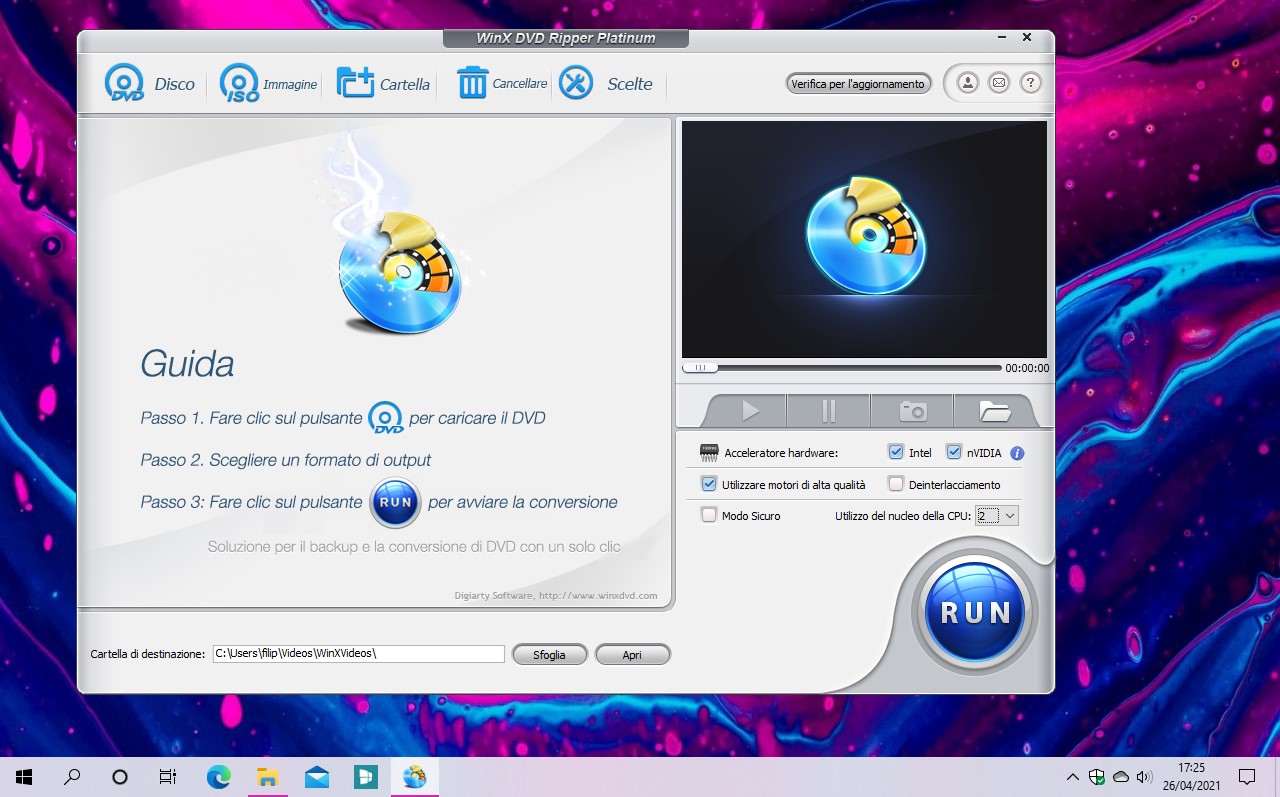Click the WinX DVD Ripper taskbar icon
1280x797 pixels.
pyautogui.click(x=415, y=776)
